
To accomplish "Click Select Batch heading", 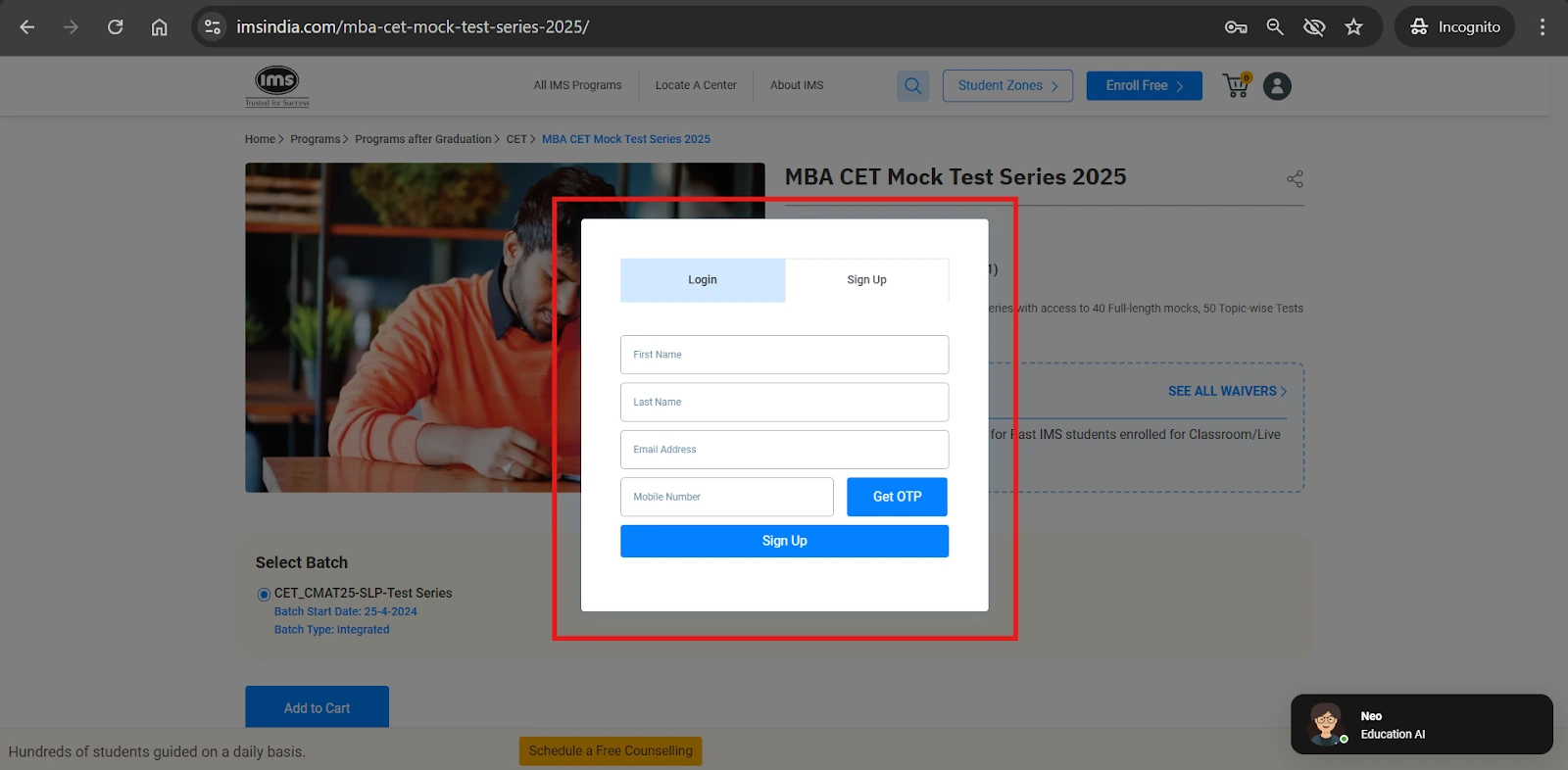I will 302,562.
